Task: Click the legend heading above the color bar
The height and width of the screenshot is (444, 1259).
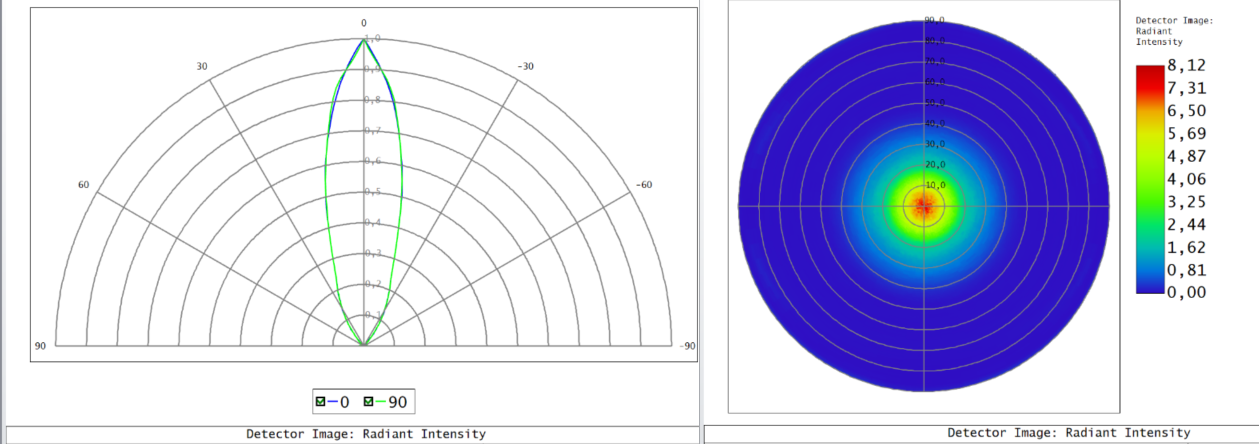Action: click(x=1174, y=31)
